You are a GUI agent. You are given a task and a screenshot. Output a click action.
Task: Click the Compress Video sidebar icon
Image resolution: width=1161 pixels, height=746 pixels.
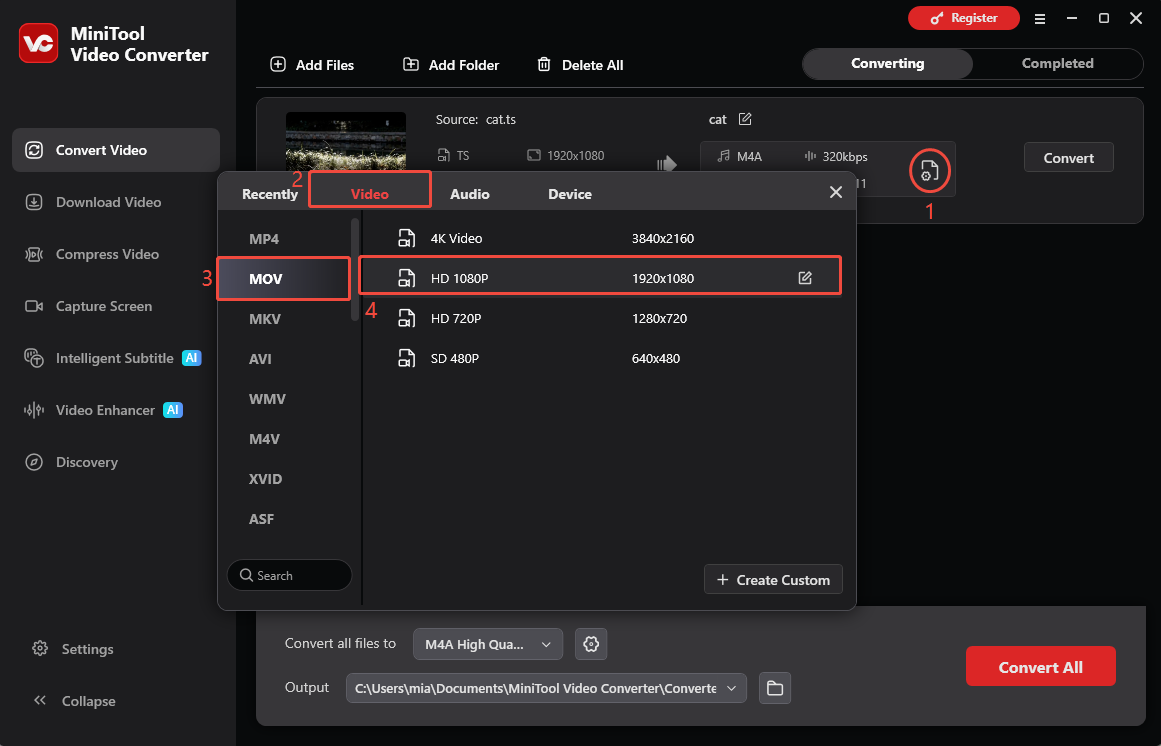[34, 254]
